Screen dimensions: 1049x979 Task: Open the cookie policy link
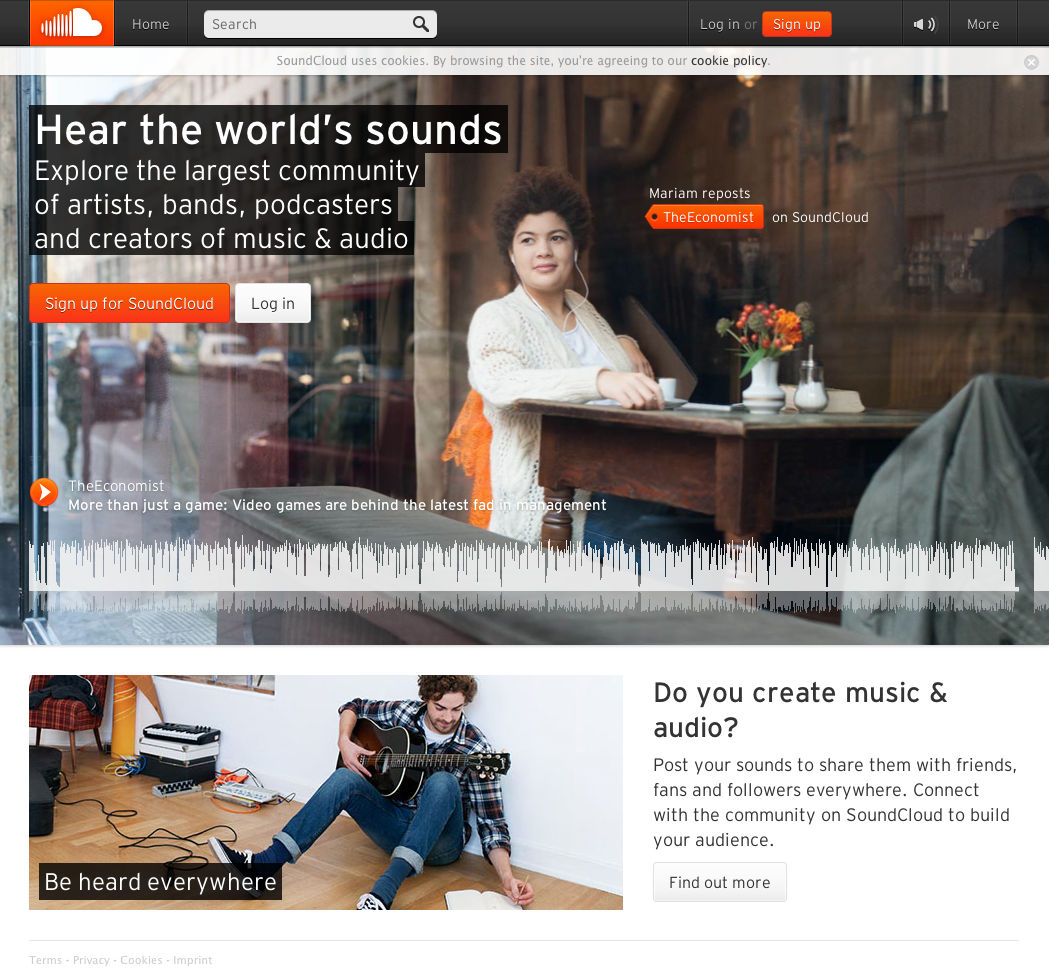pyautogui.click(x=729, y=61)
